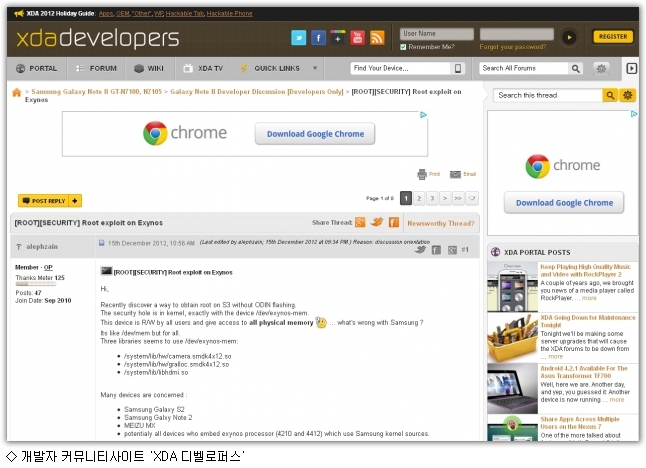Click the login arrow button
The image size is (646, 468).
coord(569,37)
